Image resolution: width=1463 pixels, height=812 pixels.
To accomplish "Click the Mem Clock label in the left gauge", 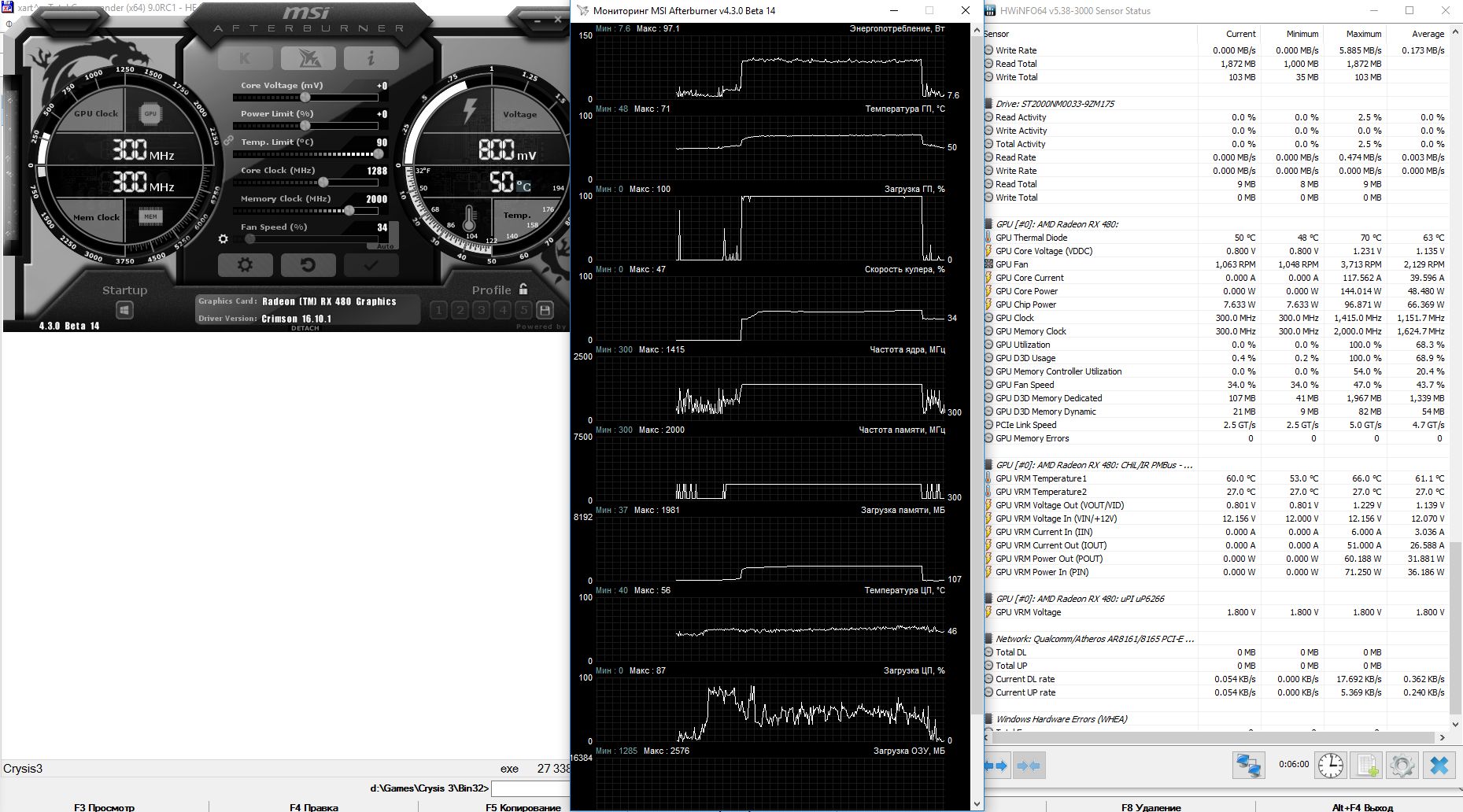I will pos(96,217).
